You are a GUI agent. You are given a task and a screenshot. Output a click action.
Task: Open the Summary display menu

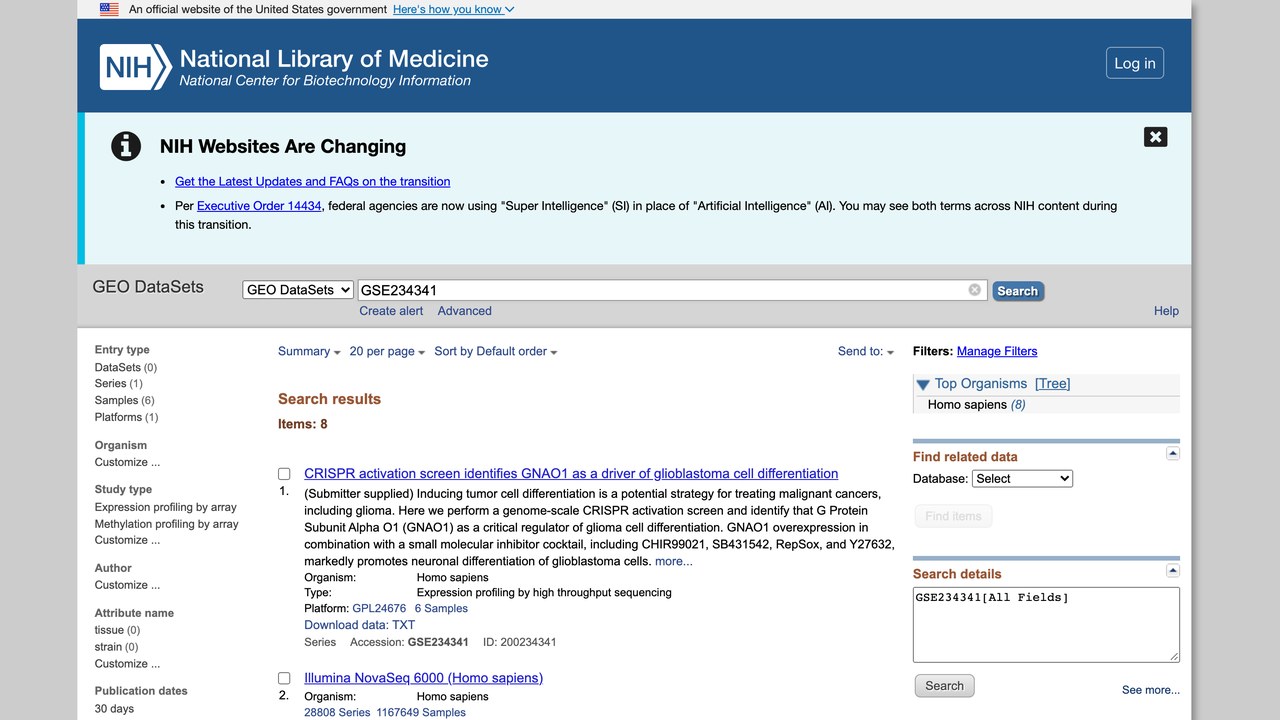pyautogui.click(x=309, y=352)
